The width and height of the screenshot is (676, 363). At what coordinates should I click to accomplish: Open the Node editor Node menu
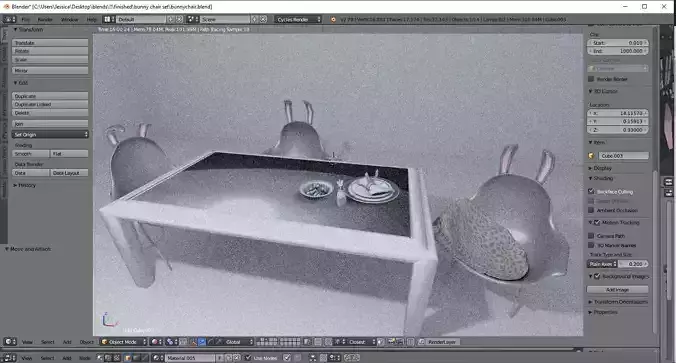(x=84, y=358)
